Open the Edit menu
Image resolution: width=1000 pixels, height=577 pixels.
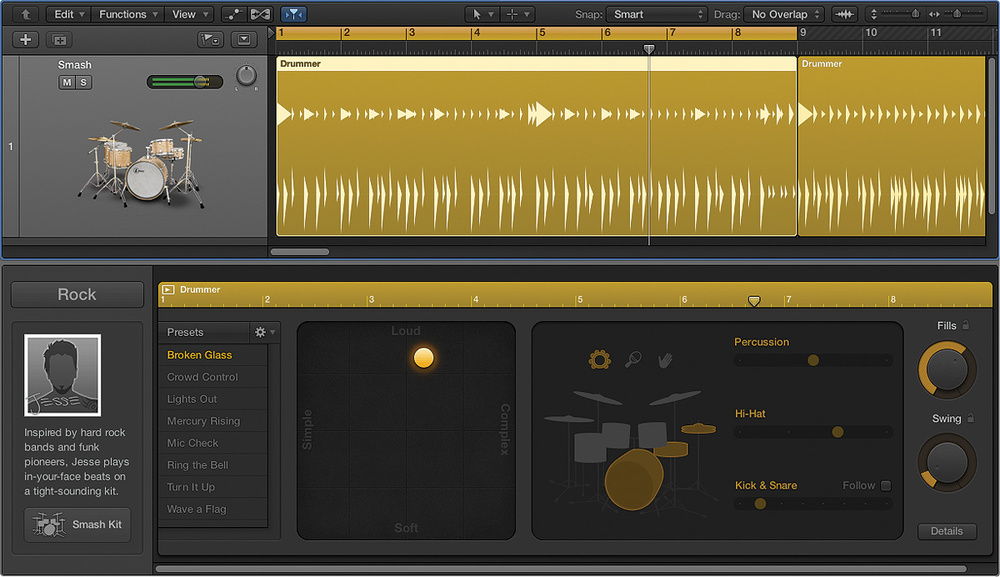(x=69, y=14)
